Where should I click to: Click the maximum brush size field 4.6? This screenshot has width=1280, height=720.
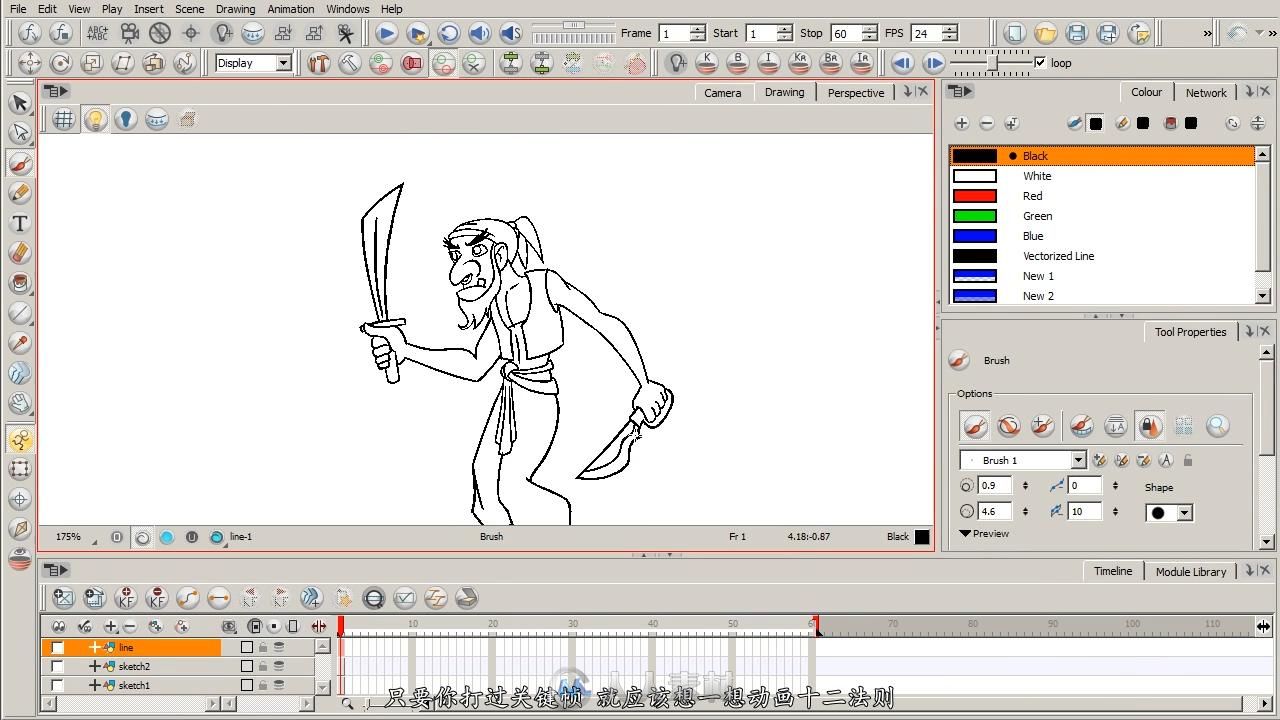point(996,511)
